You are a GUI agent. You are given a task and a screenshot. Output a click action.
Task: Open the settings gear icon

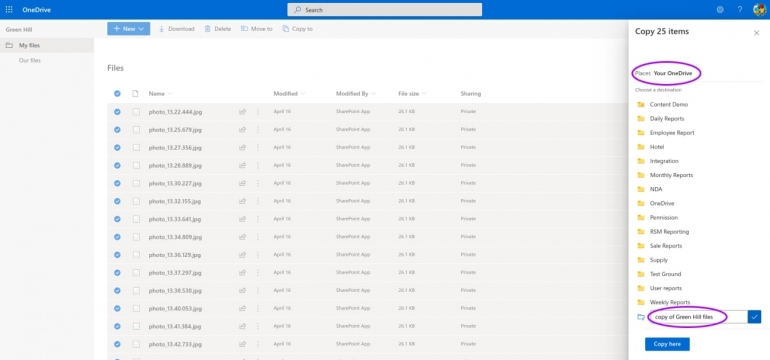point(720,10)
